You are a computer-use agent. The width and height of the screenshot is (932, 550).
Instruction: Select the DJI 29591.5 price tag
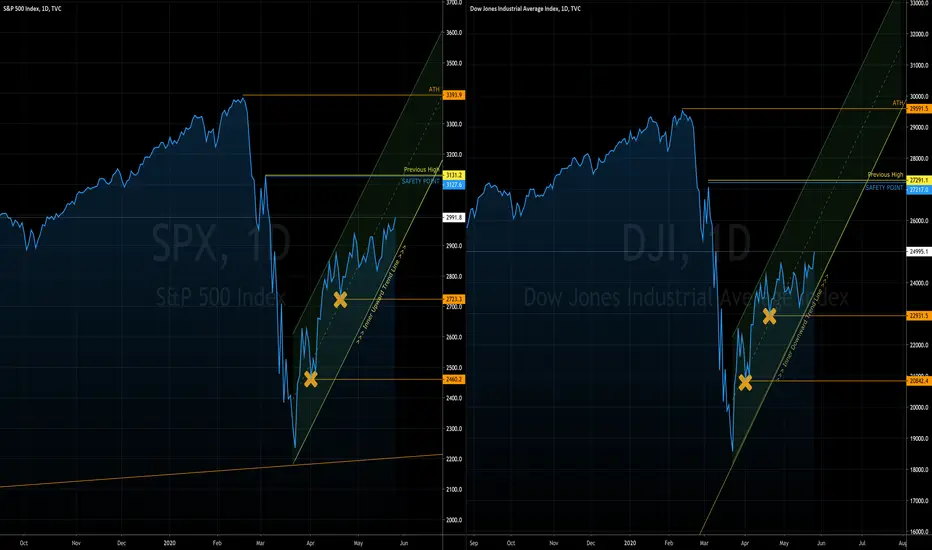click(918, 109)
